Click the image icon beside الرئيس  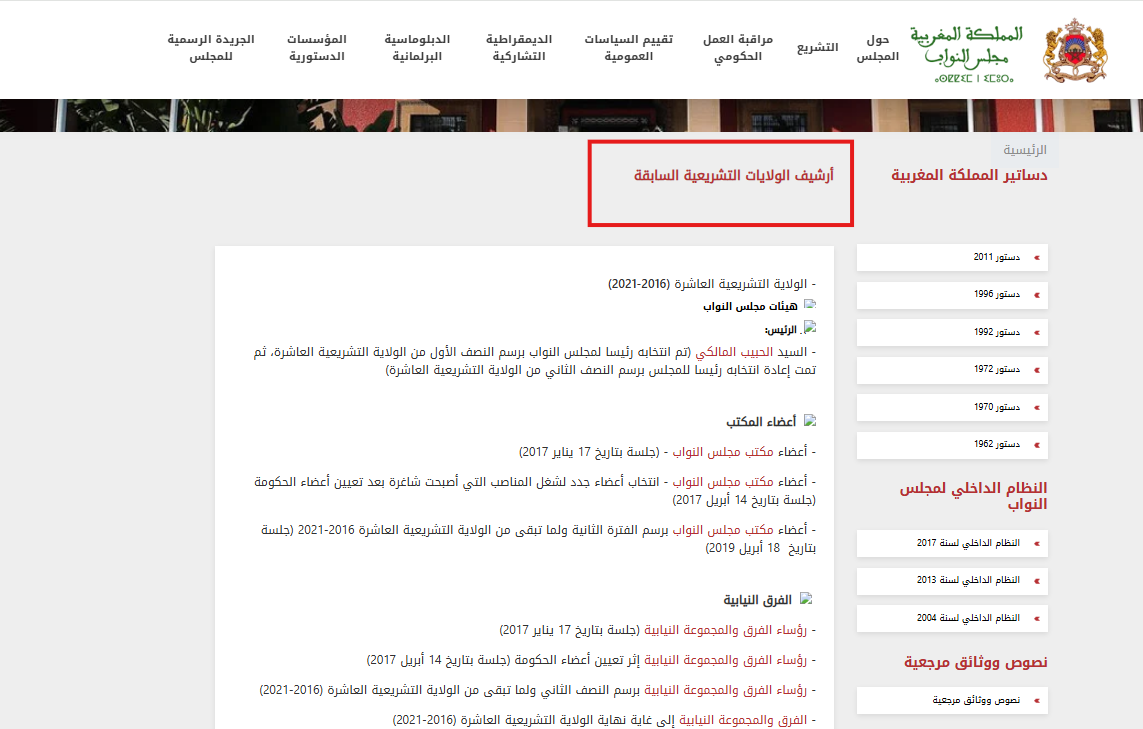(x=810, y=327)
